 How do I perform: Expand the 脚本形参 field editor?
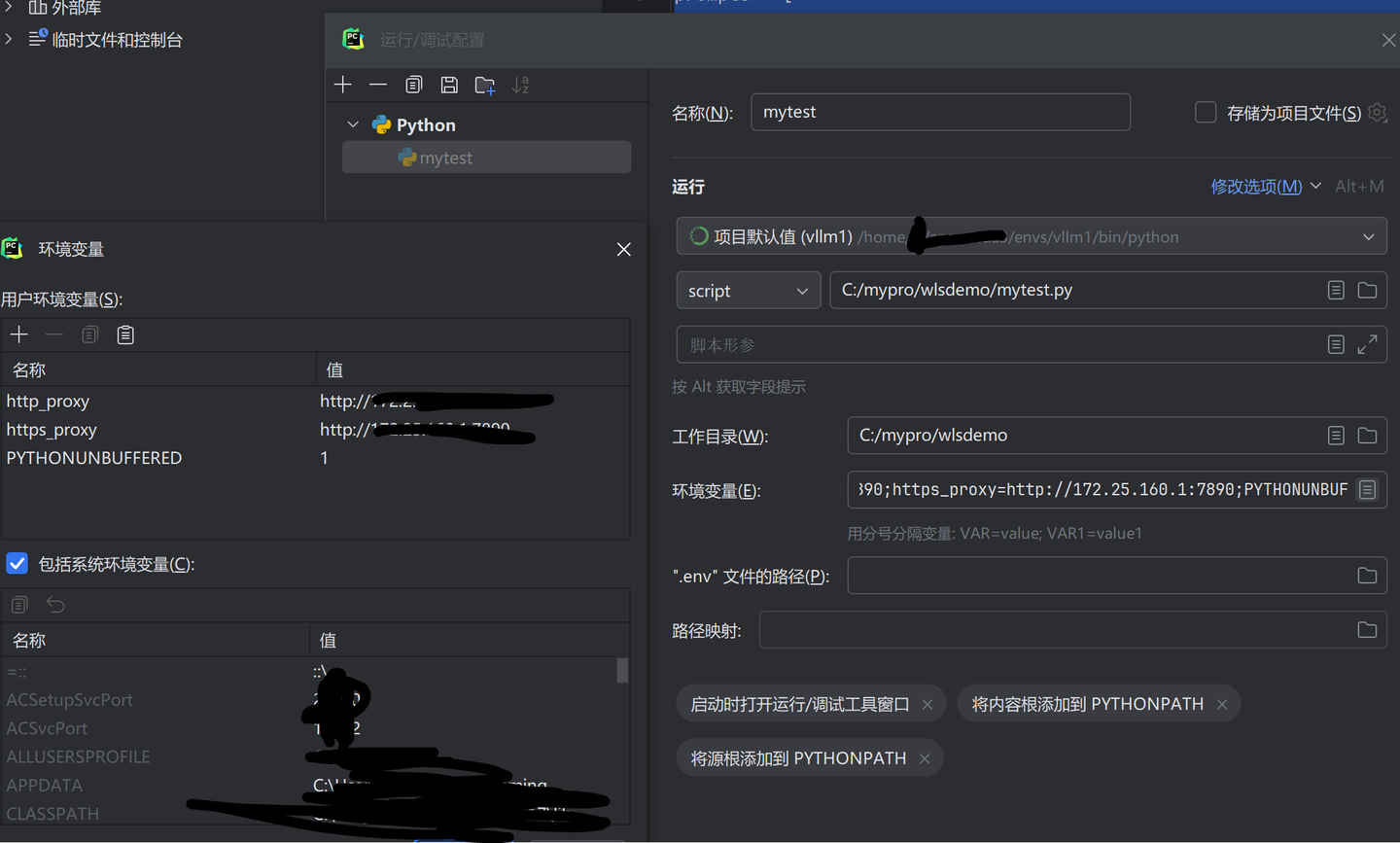pyautogui.click(x=1367, y=344)
